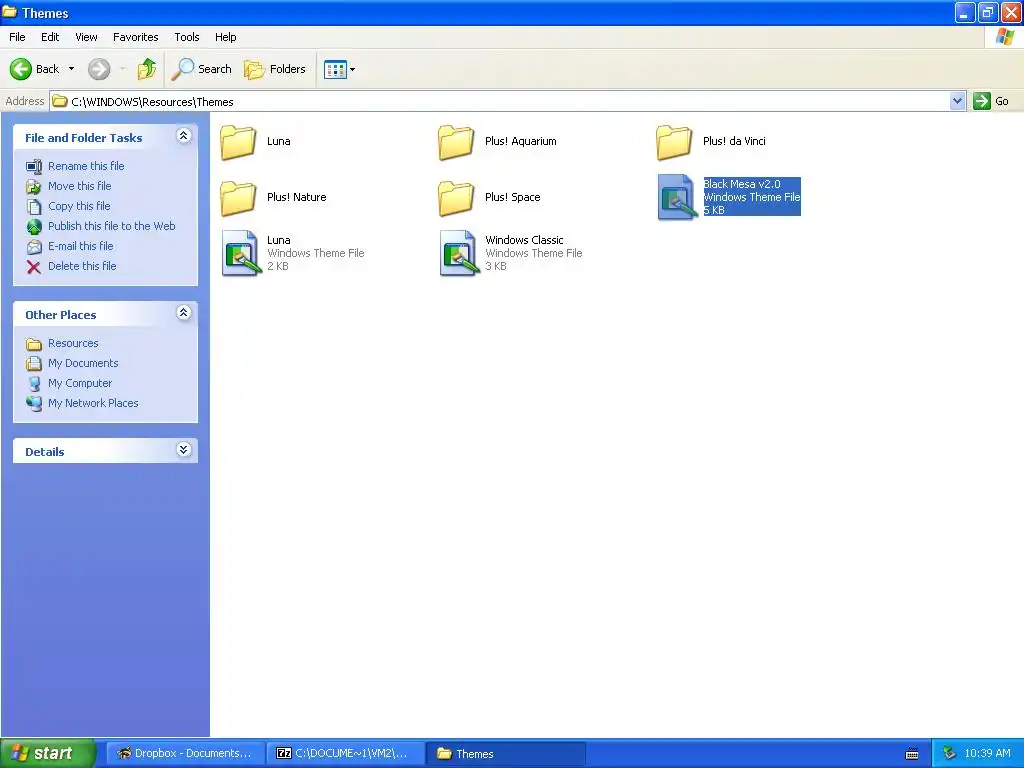Click the Go button
The width and height of the screenshot is (1024, 768).
click(991, 101)
